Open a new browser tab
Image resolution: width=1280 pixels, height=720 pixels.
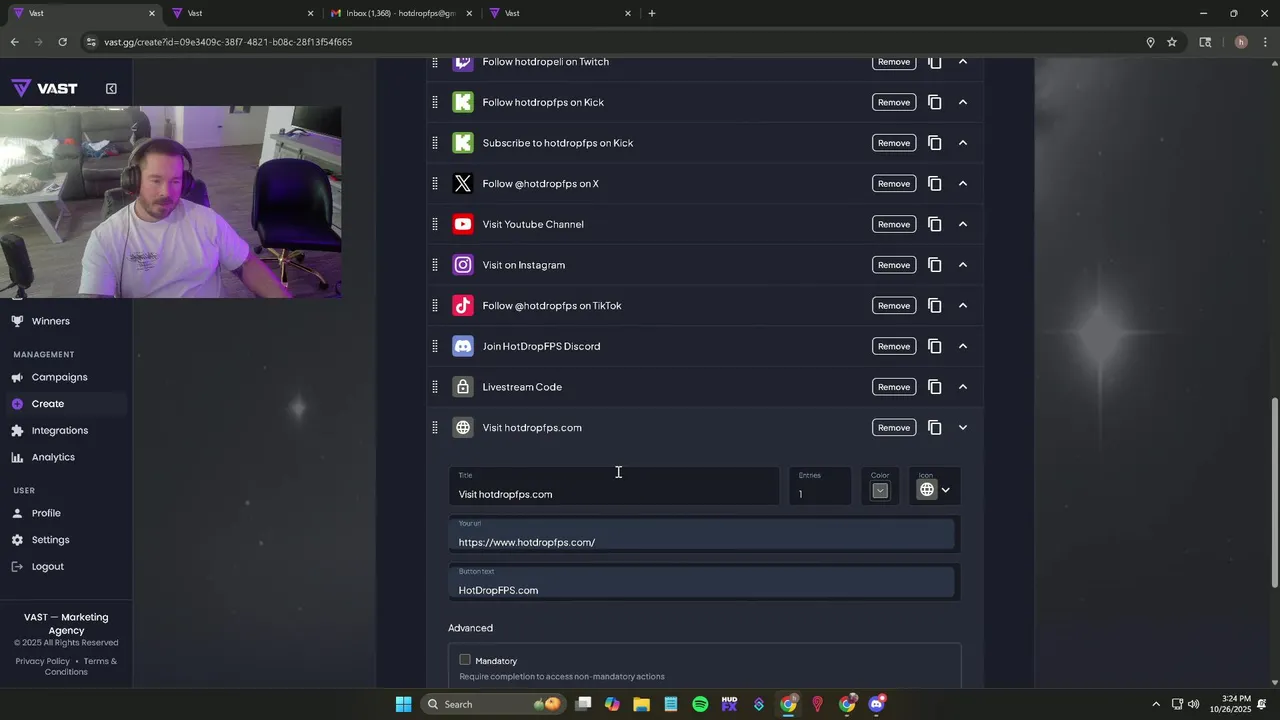pos(652,13)
